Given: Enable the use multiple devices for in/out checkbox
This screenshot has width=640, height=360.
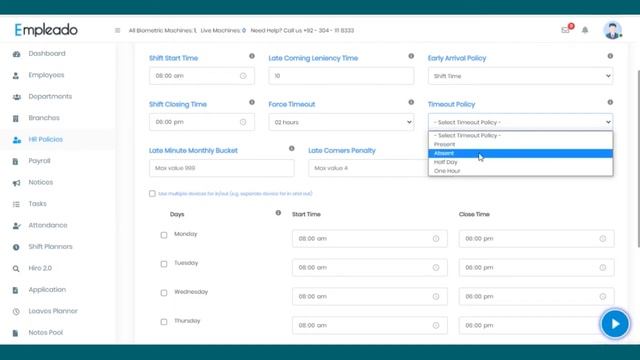Looking at the screenshot, I should [152, 193].
